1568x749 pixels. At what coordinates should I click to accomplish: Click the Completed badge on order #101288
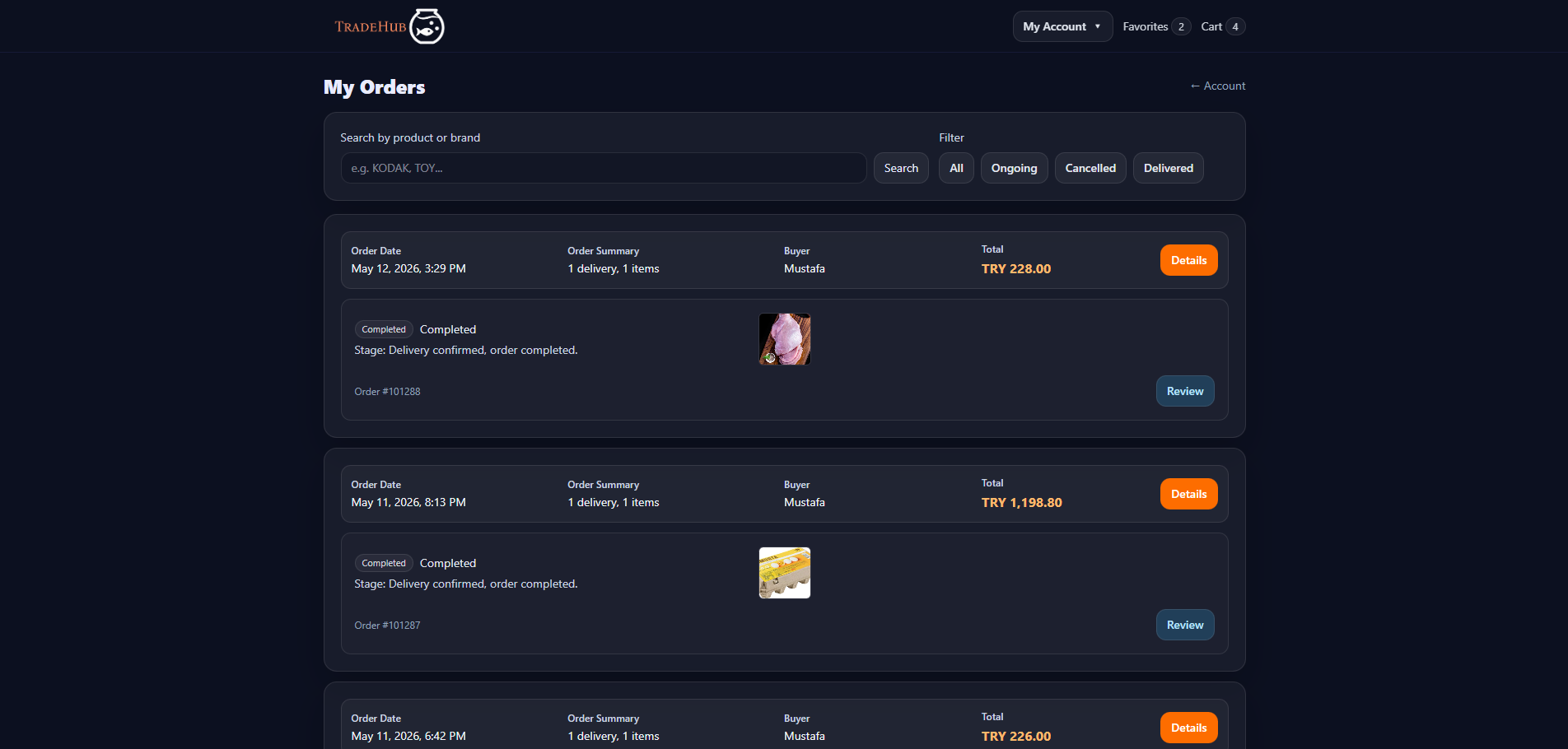click(x=384, y=329)
